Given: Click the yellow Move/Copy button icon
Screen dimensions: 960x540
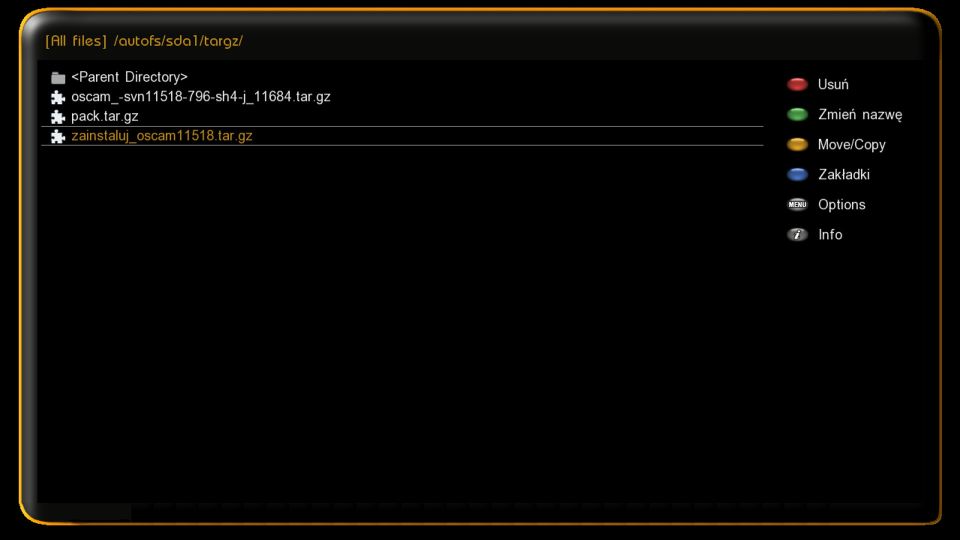Looking at the screenshot, I should tap(797, 144).
